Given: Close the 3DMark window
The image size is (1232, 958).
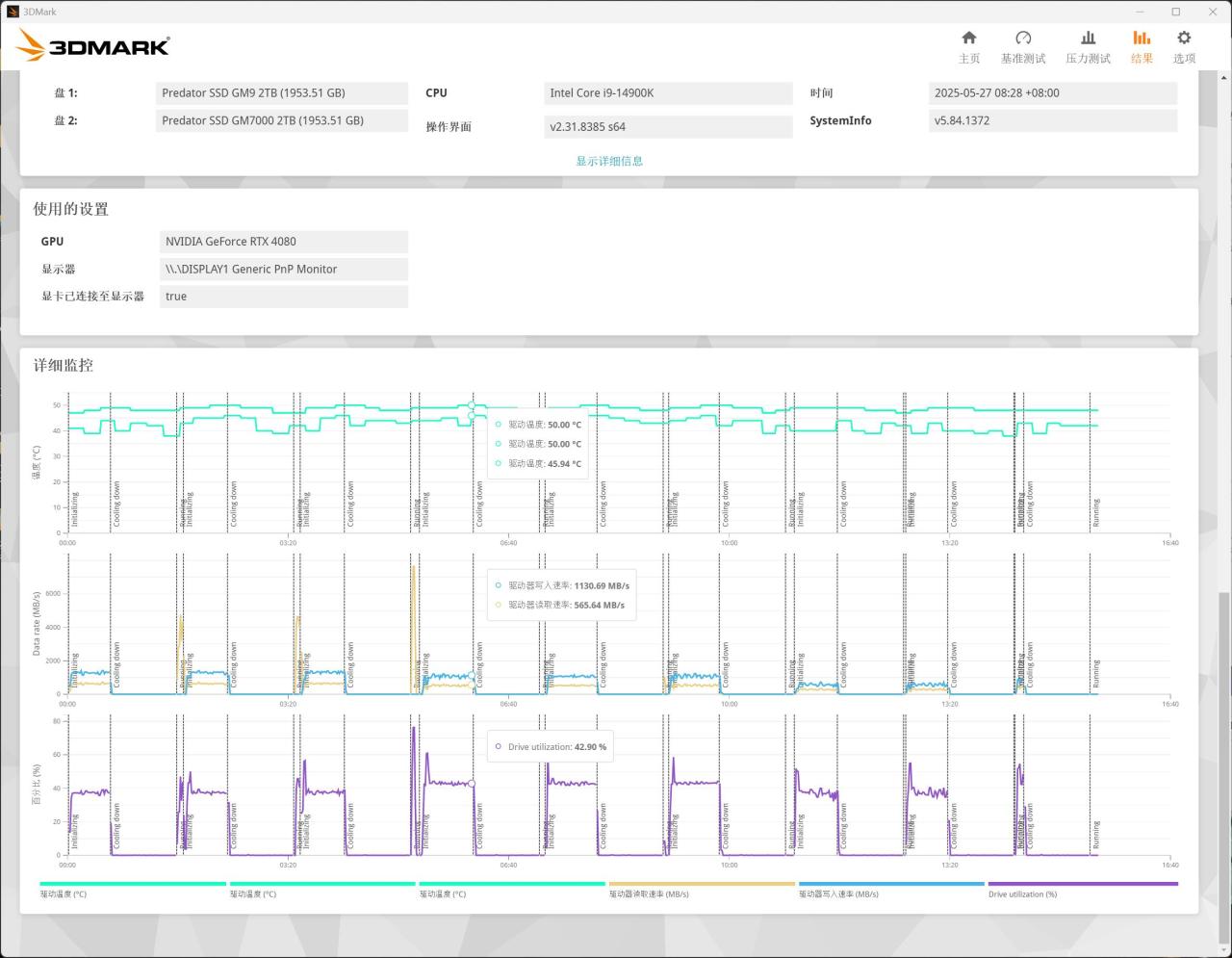Looking at the screenshot, I should point(1213,12).
